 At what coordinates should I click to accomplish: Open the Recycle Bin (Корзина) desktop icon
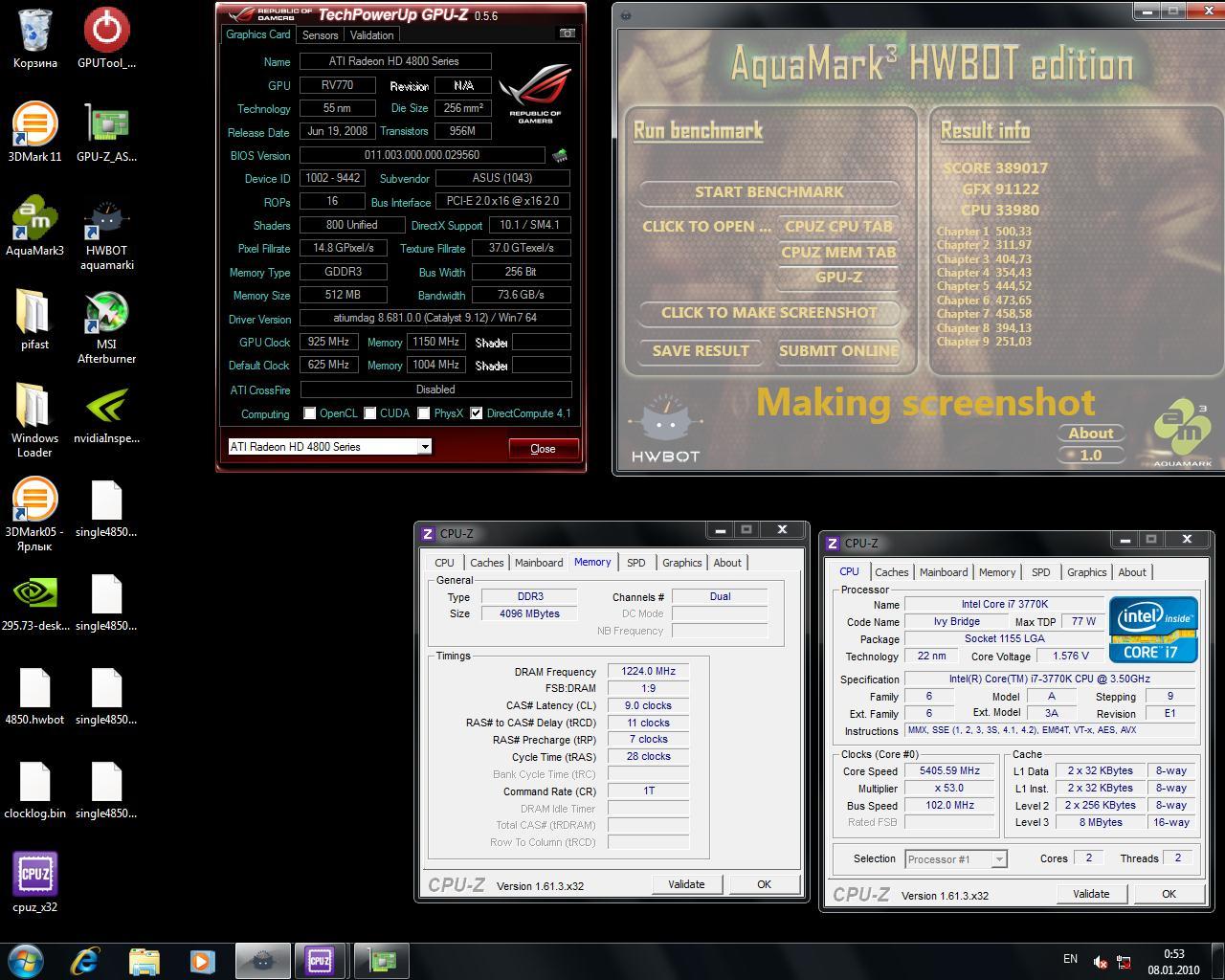(x=35, y=39)
